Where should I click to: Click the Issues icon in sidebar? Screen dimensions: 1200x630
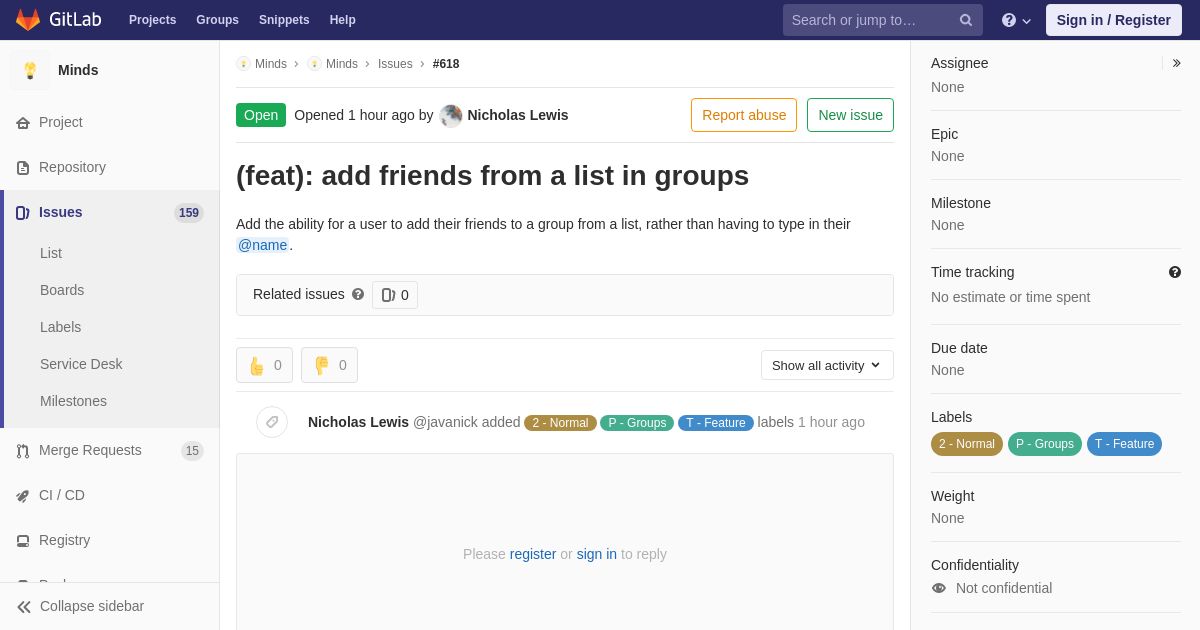click(23, 213)
